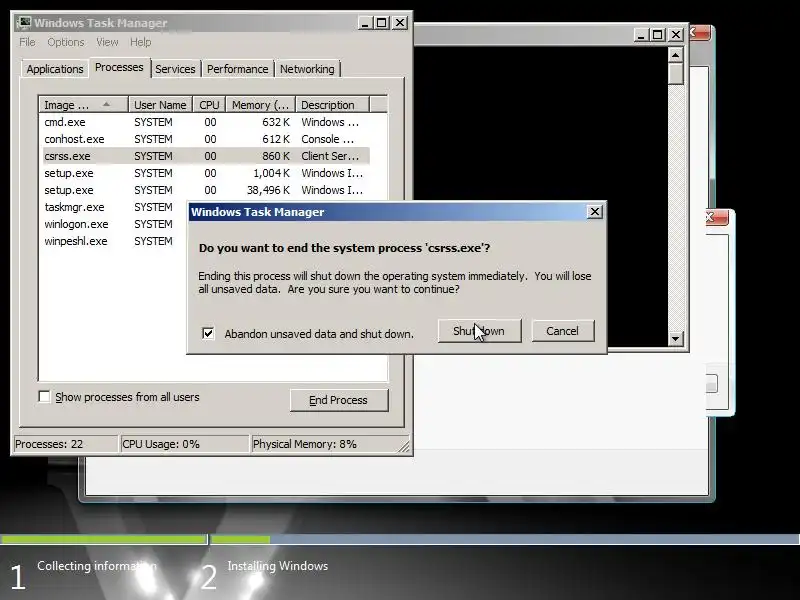Enable 'Show processes from all users' checkbox

click(x=44, y=396)
